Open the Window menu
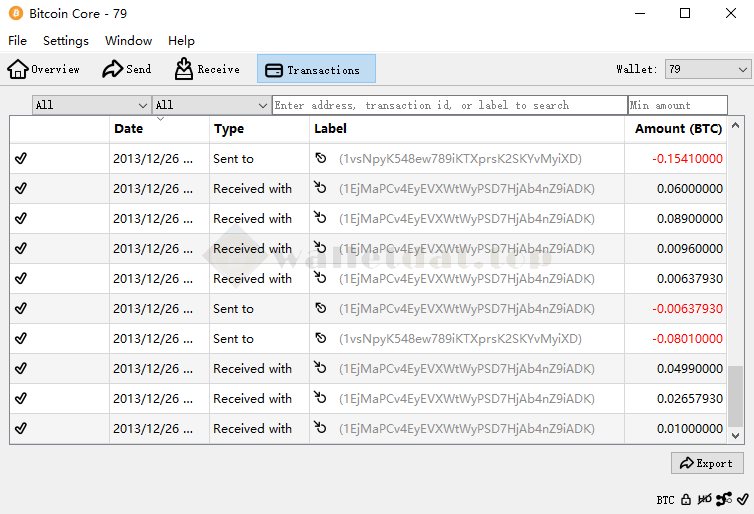Screen dimensions: 754x514 pyautogui.click(x=128, y=41)
